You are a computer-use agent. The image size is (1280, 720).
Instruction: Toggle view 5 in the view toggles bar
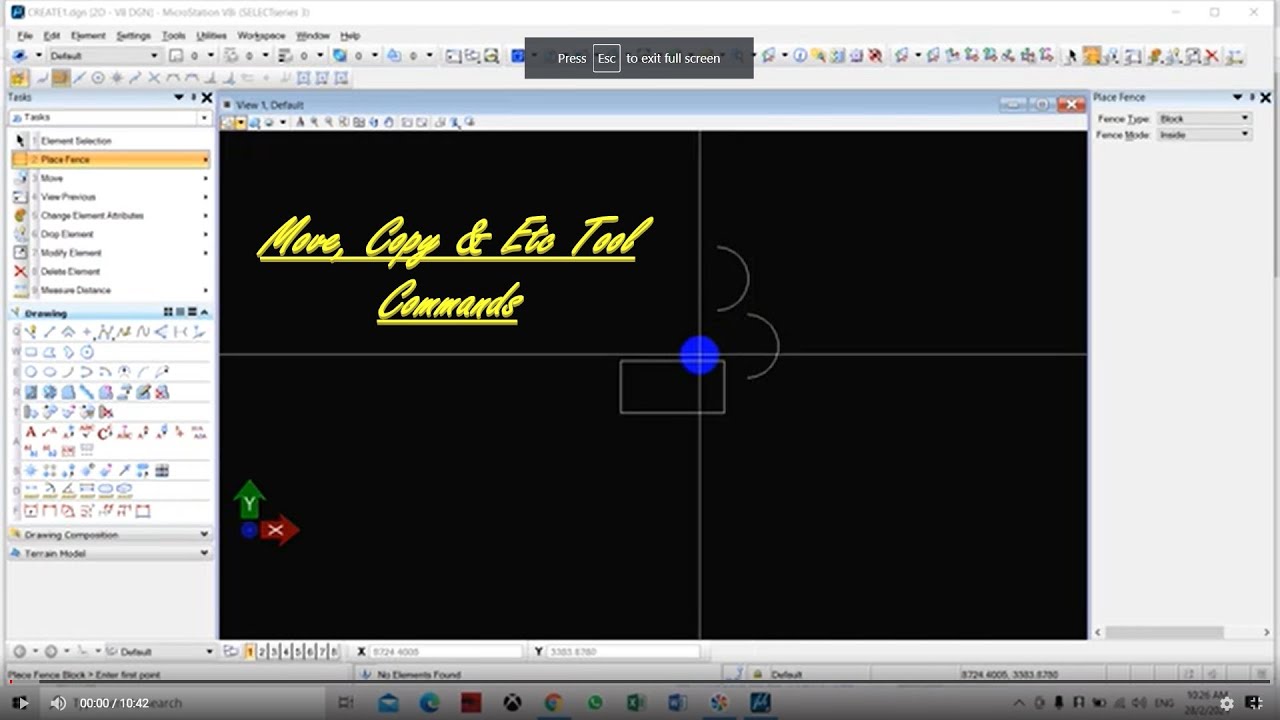(x=298, y=652)
